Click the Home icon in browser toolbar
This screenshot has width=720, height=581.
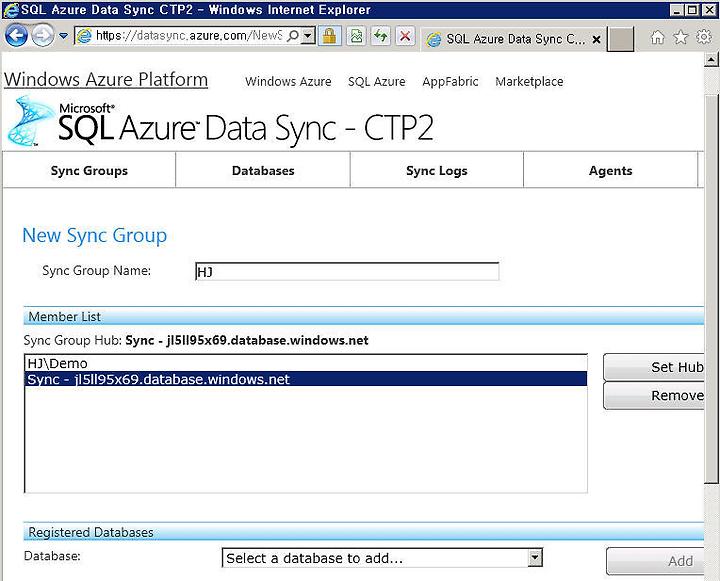658,37
